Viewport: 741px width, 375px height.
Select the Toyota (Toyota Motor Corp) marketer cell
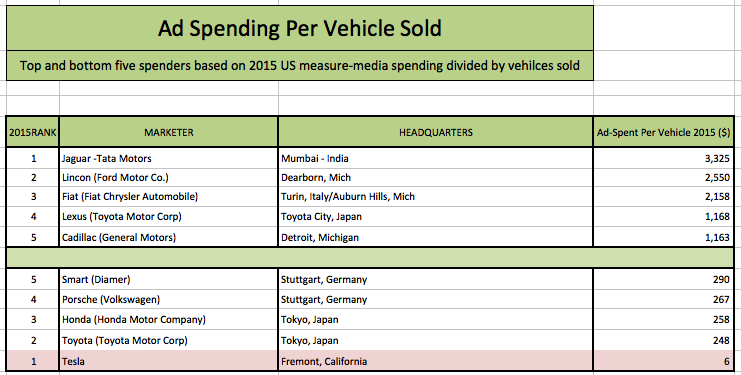[x=169, y=340]
